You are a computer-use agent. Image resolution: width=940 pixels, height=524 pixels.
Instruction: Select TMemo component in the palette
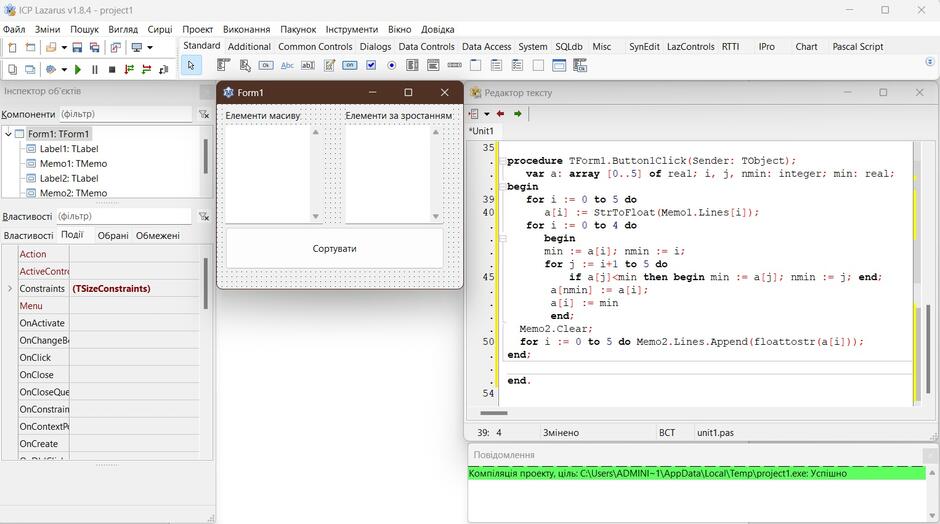(329, 65)
